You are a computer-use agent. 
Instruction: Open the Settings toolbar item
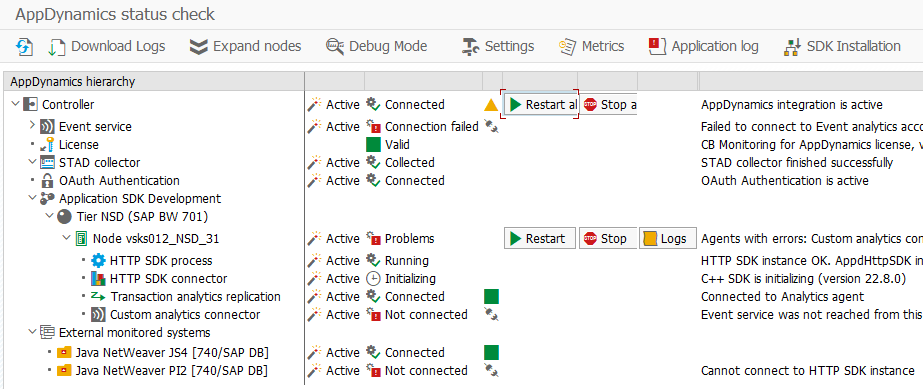pos(498,46)
